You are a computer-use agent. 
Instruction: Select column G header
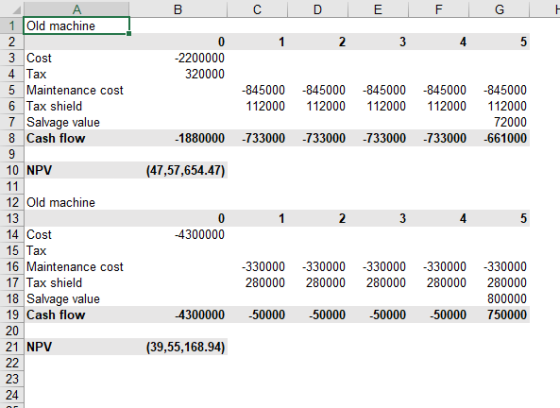[499, 9]
